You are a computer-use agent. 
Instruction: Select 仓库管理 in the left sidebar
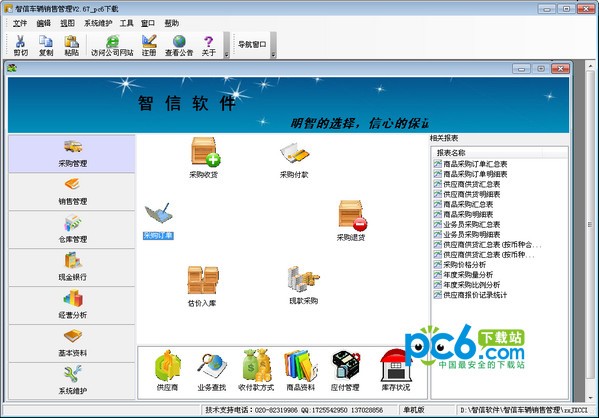pos(72,229)
